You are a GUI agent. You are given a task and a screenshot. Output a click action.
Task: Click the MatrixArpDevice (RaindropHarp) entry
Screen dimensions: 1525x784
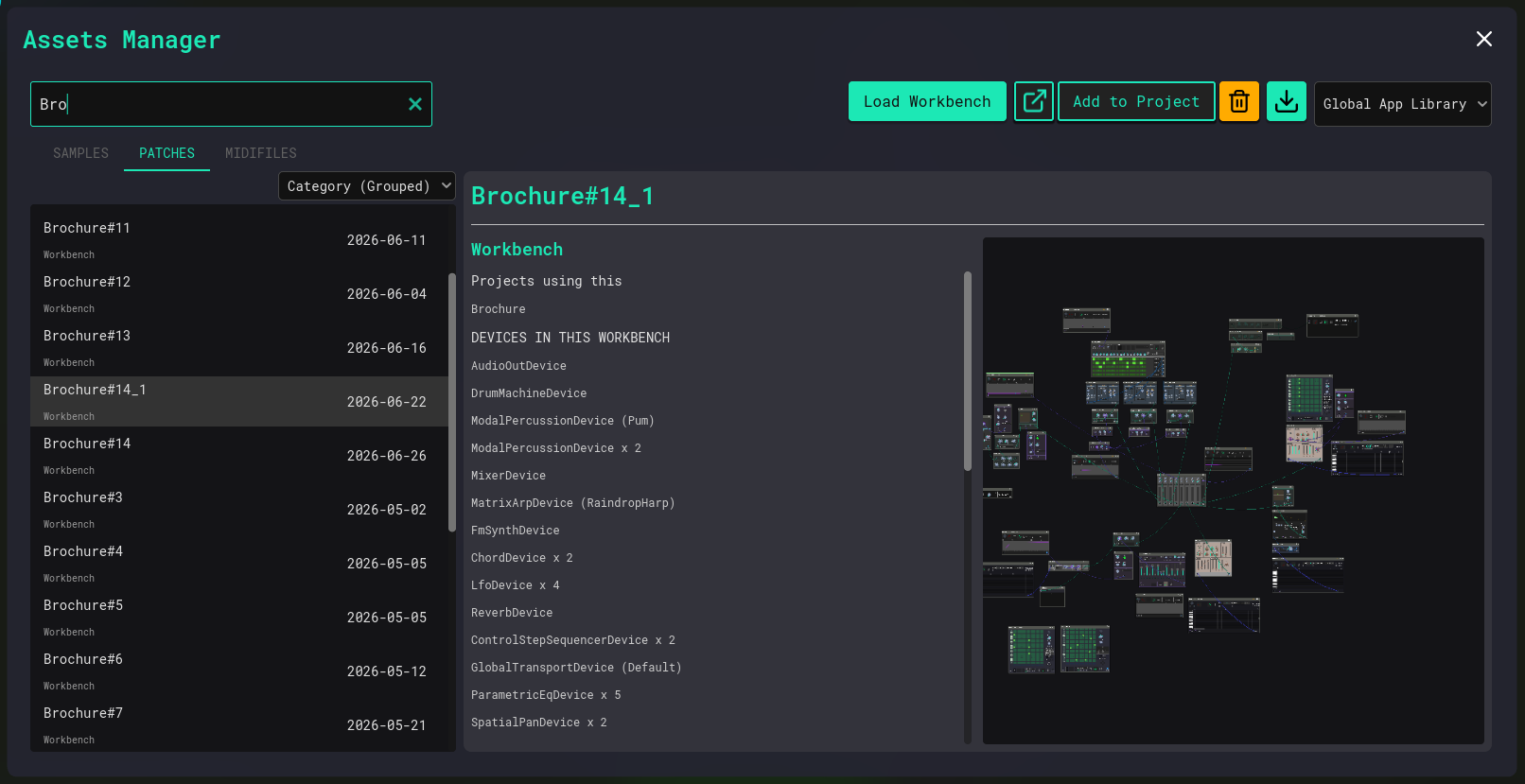[573, 503]
